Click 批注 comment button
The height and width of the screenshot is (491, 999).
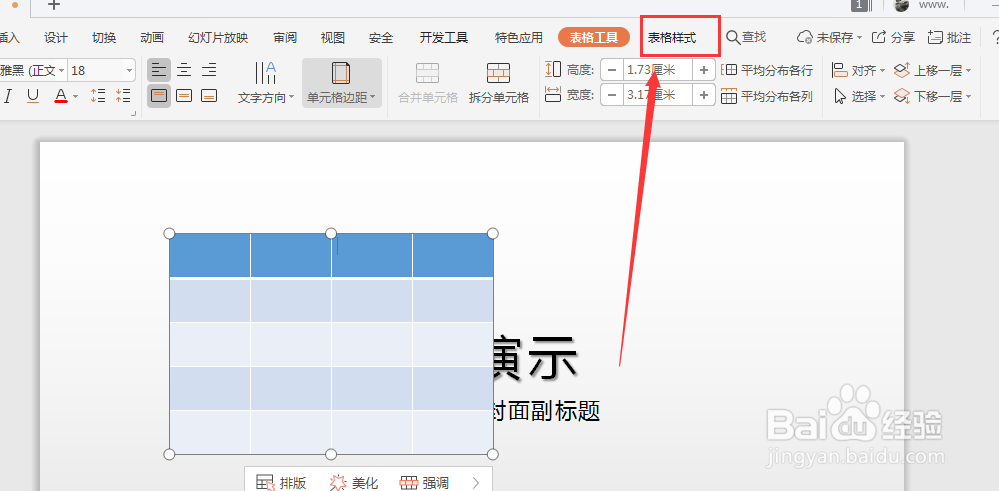pos(949,38)
